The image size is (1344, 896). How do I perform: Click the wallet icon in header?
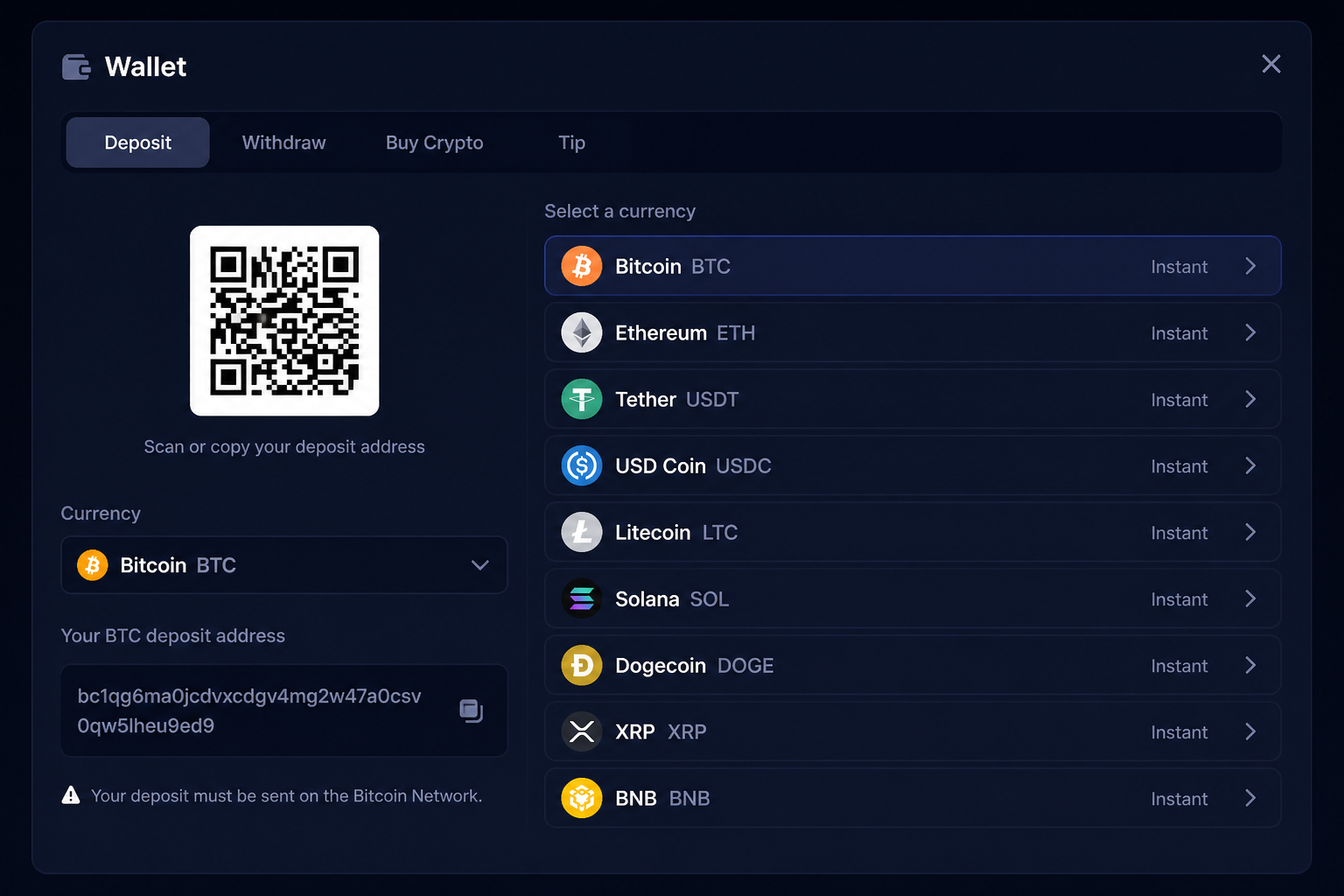click(x=77, y=66)
